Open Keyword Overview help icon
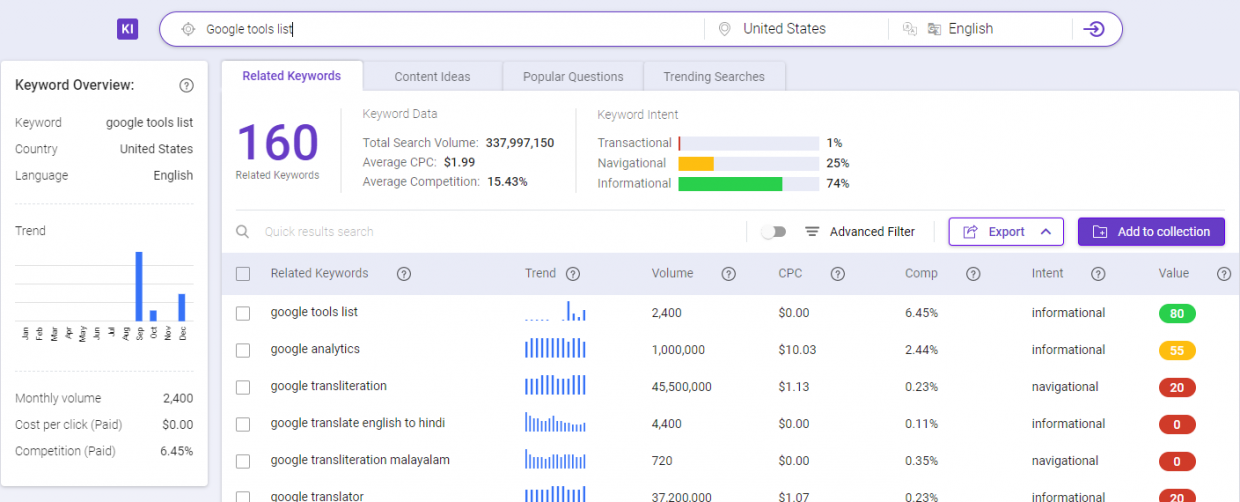1240x502 pixels. [186, 85]
